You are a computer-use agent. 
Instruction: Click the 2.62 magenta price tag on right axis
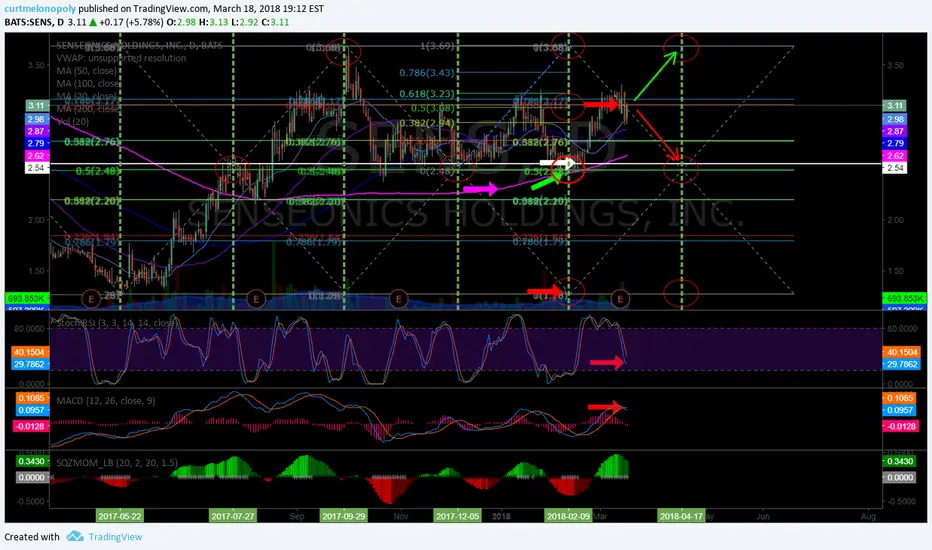click(895, 156)
